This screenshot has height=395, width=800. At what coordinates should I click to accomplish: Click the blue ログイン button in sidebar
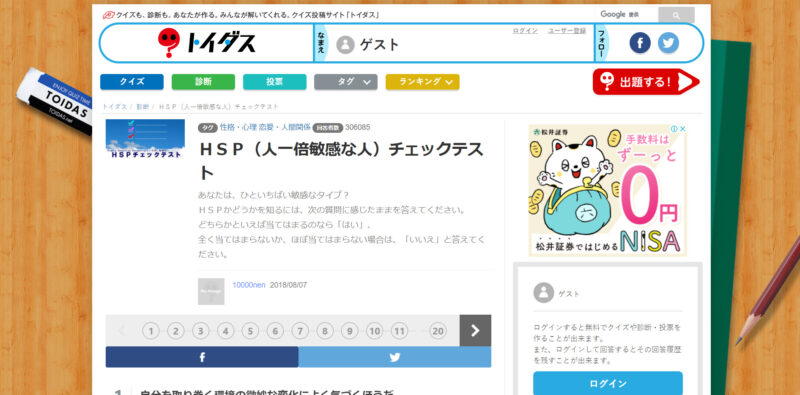608,383
